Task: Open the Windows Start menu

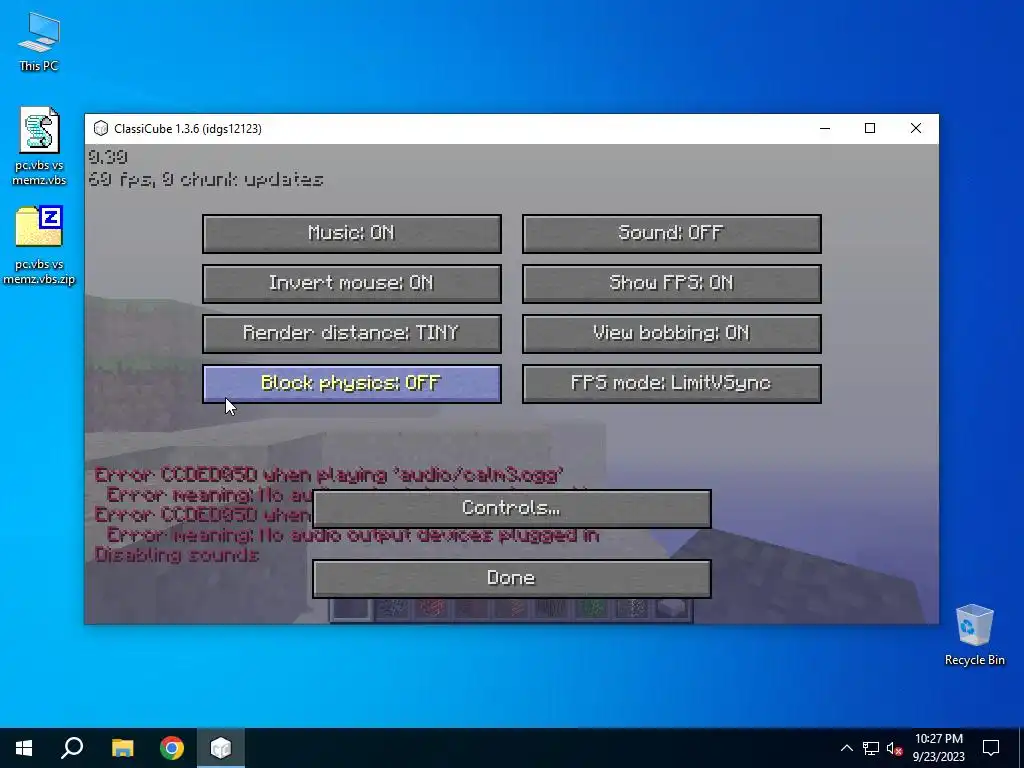Action: click(24, 748)
